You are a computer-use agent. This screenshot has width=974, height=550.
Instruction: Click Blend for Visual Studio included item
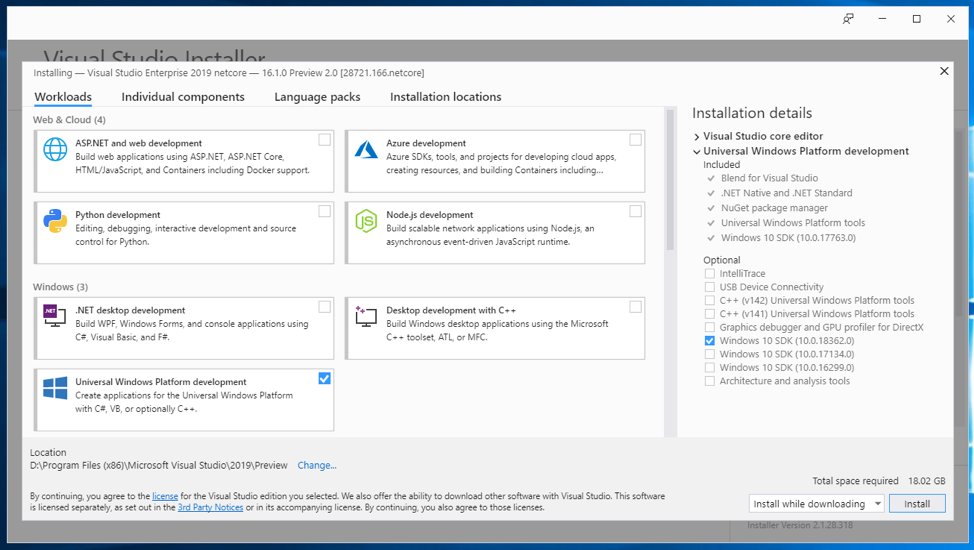pyautogui.click(x=769, y=178)
